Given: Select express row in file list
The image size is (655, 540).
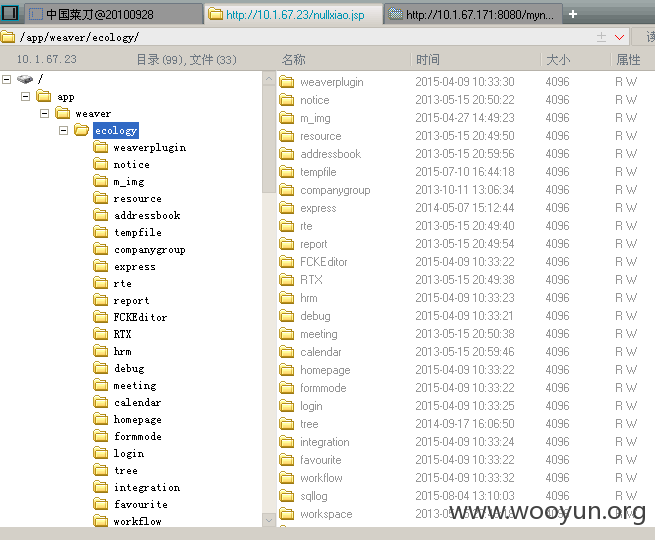Looking at the screenshot, I should coord(466,208).
